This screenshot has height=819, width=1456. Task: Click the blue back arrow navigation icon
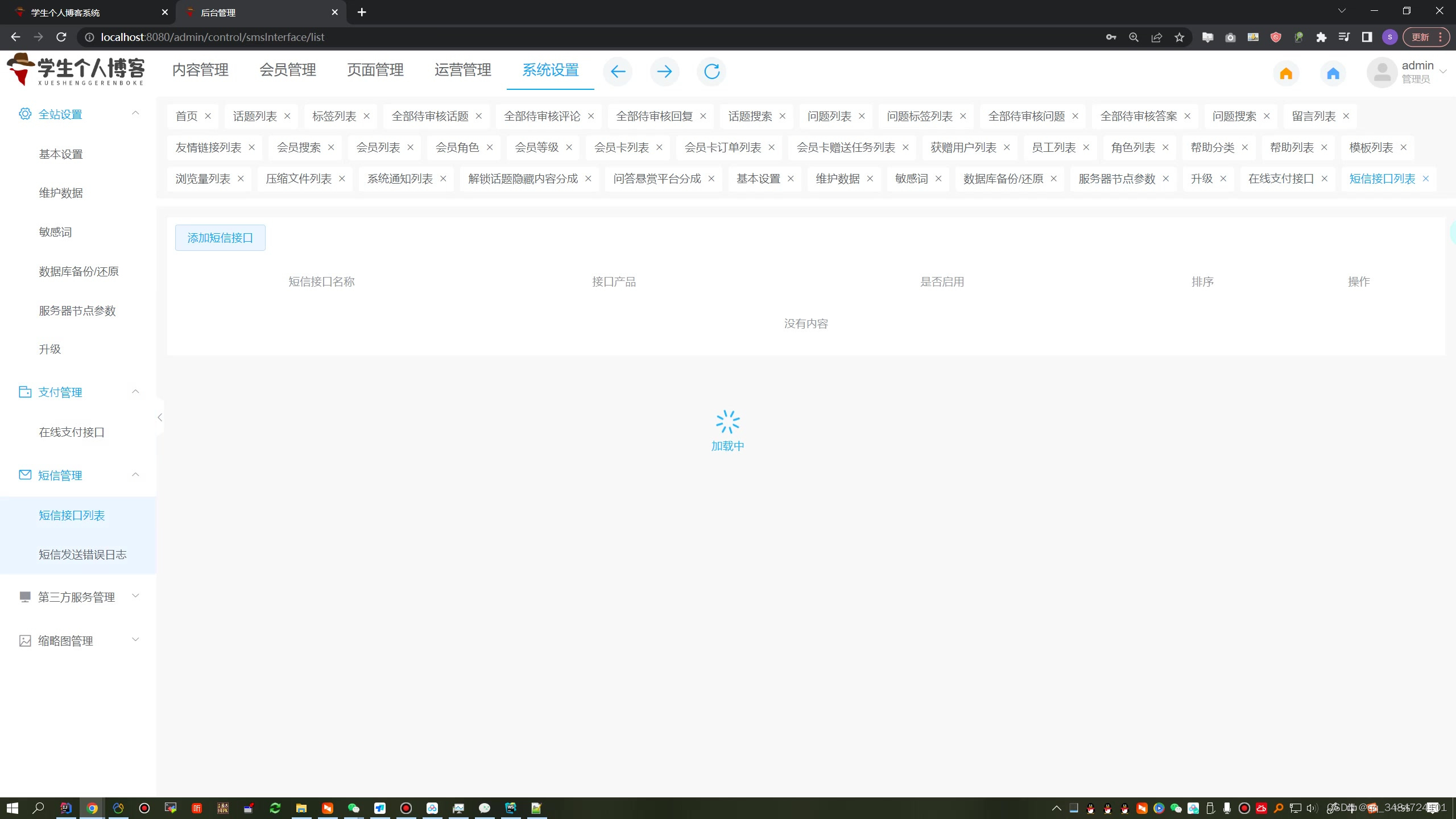click(x=618, y=72)
